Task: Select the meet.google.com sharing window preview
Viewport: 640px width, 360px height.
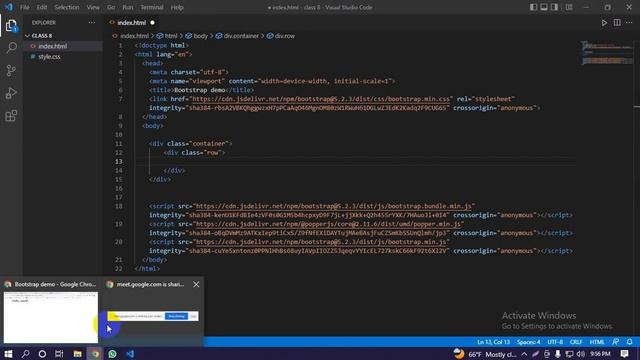Action: [153, 317]
